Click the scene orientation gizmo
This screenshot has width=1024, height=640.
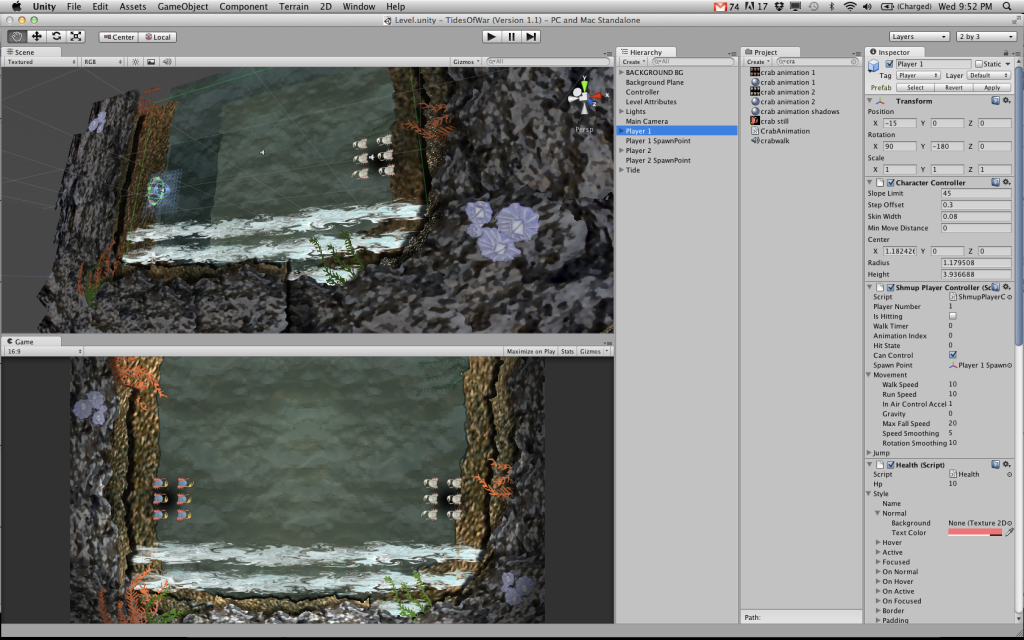point(583,99)
